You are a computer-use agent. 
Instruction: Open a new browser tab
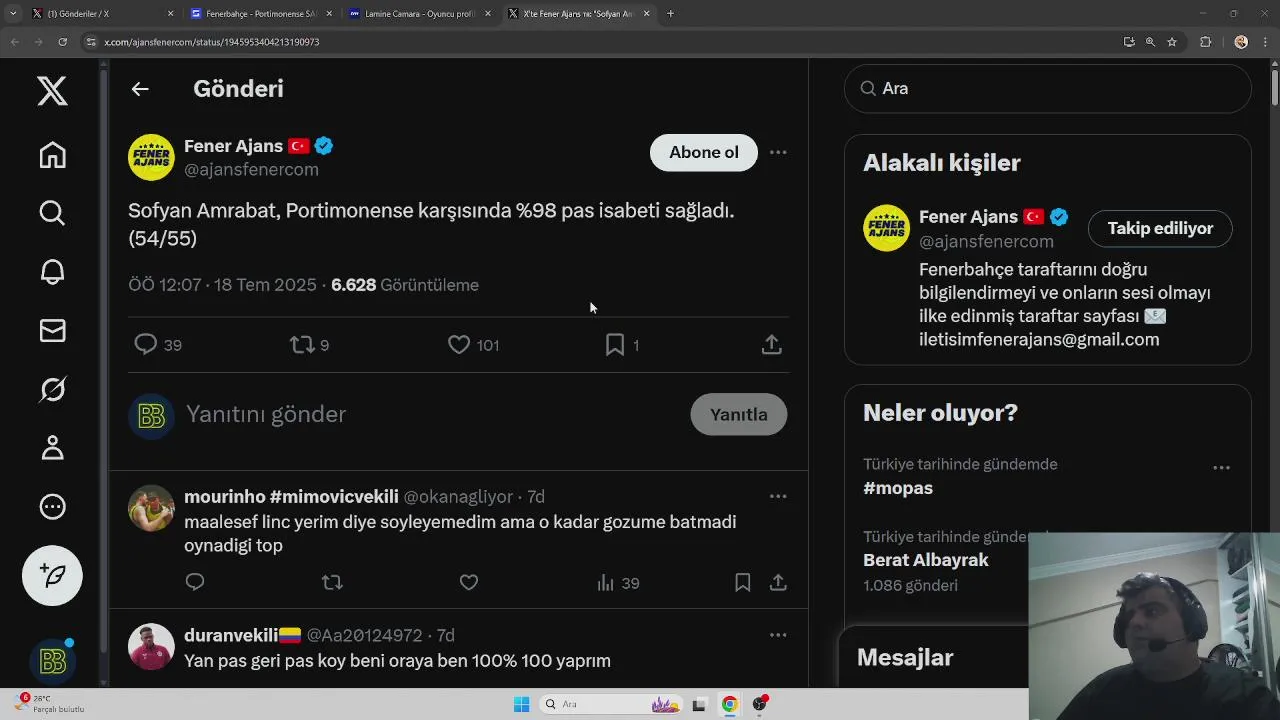pos(670,14)
